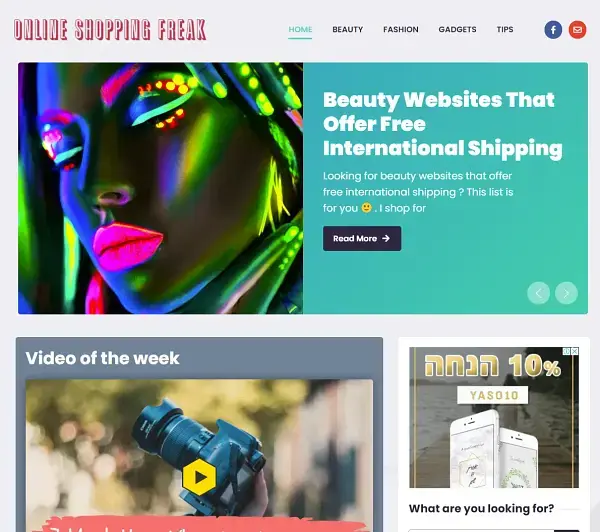Open the neon face paint image
The width and height of the screenshot is (600, 532).
160,188
